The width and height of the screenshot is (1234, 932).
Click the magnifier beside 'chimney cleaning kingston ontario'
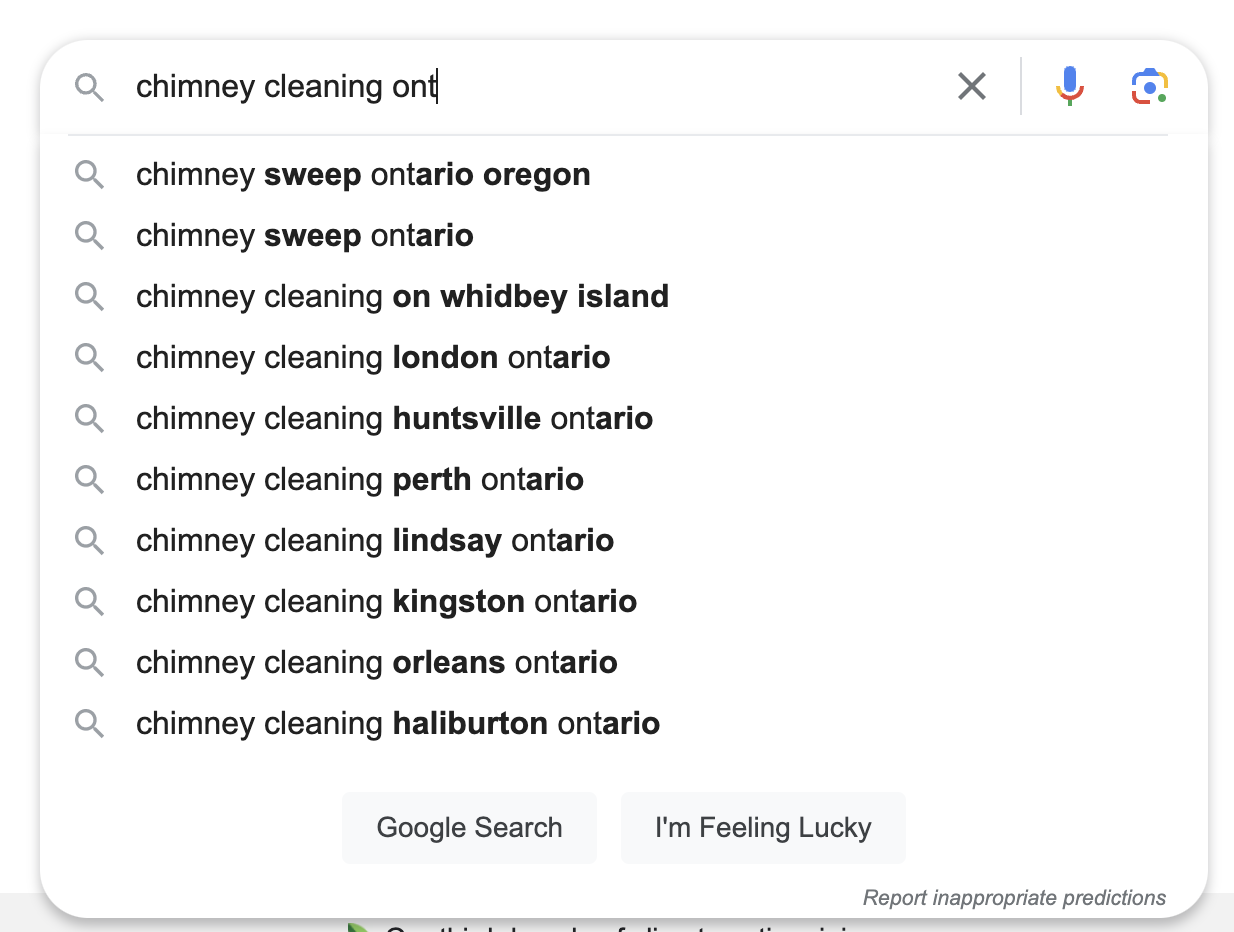[x=89, y=601]
